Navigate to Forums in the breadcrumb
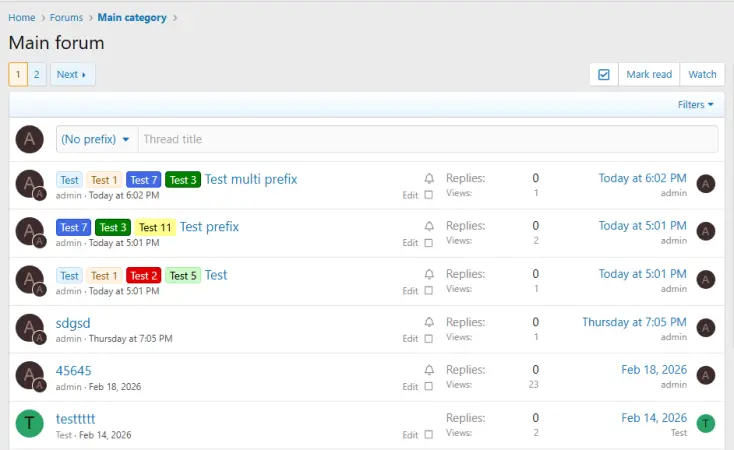The height and width of the screenshot is (450, 734). [x=67, y=18]
